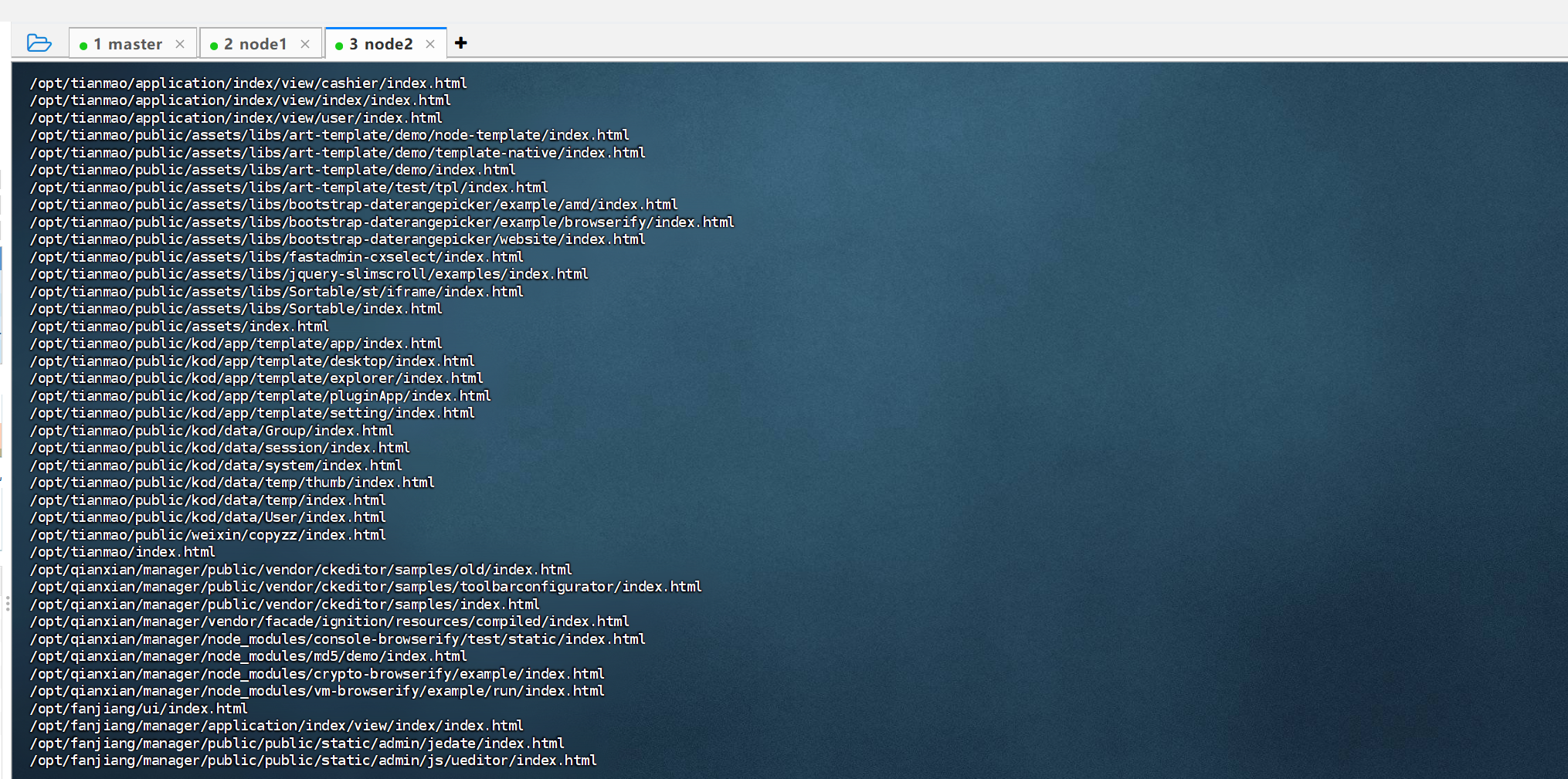Click the art-template/test/tpl/index.html line
Image resolution: width=1568 pixels, height=779 pixels.
(x=289, y=188)
